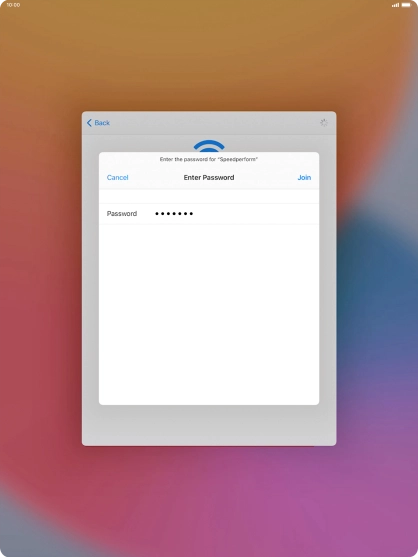Click the blue Wi-Fi signal icon

click(209, 146)
